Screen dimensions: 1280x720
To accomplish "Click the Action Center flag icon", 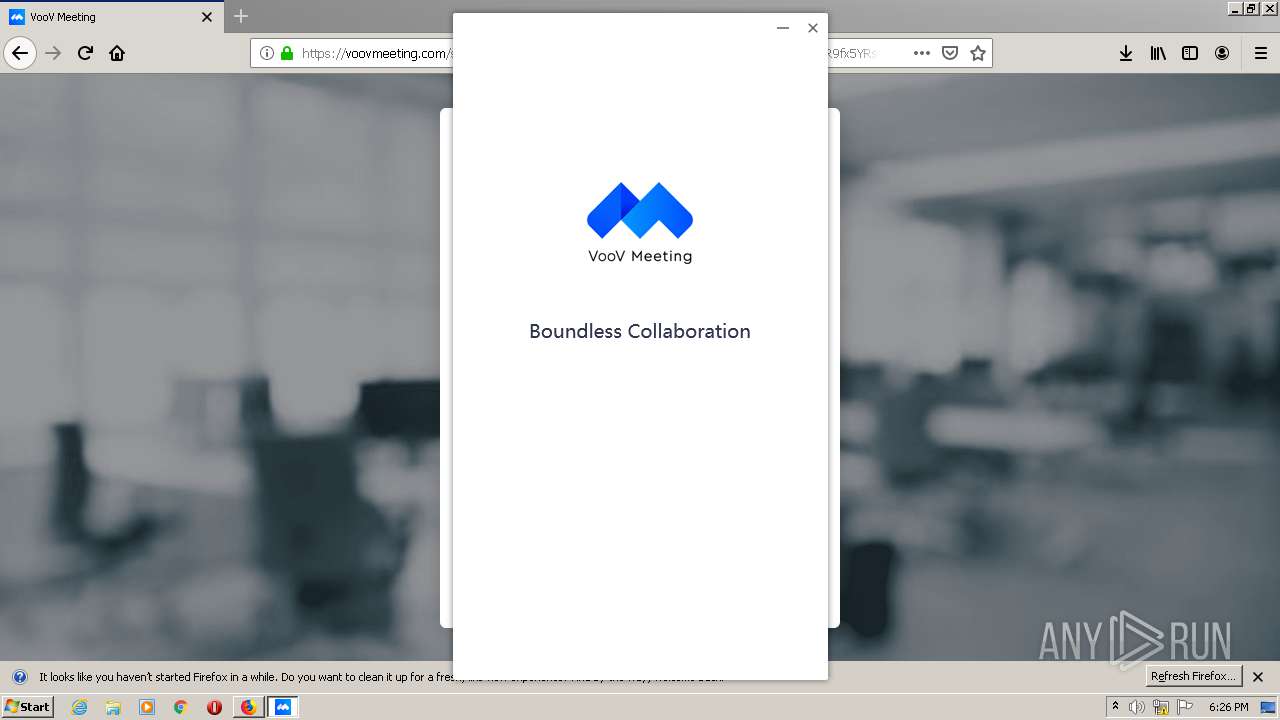I will [x=1185, y=707].
